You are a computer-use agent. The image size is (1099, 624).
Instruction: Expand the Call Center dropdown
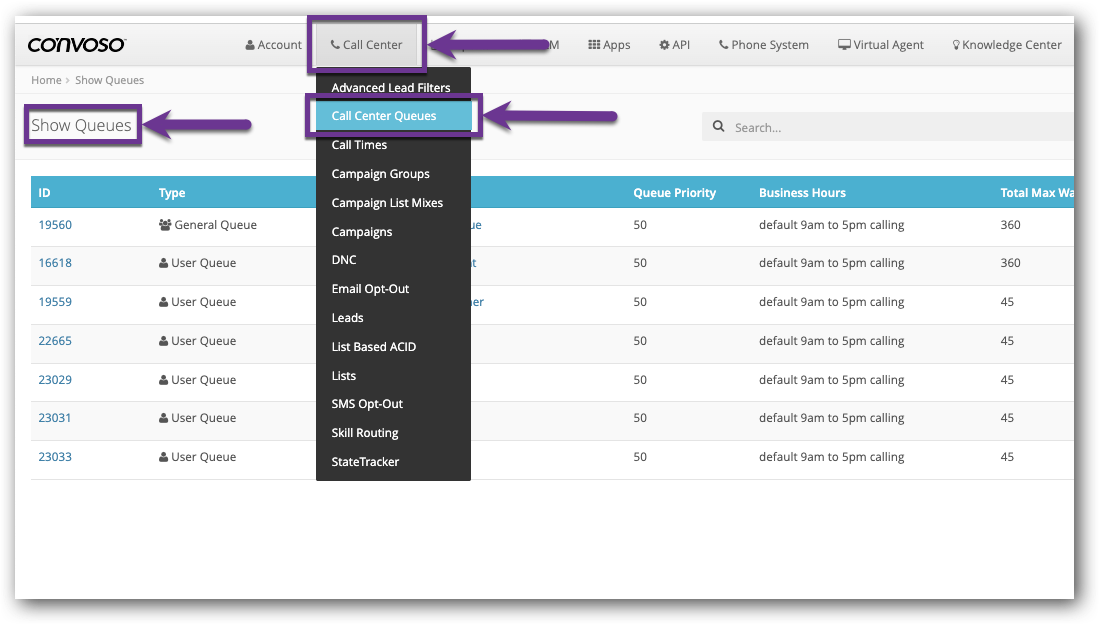click(366, 45)
